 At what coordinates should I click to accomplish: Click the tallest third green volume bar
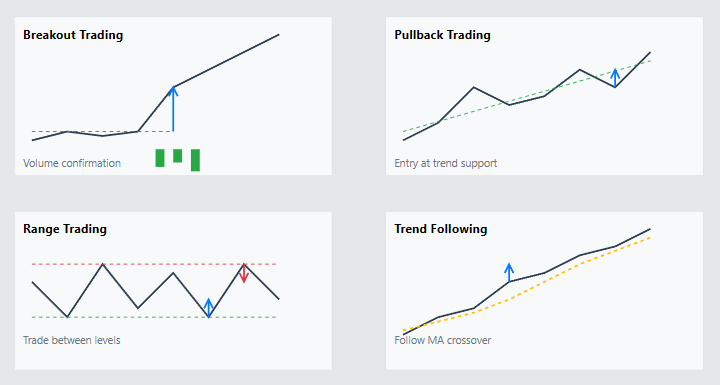coord(195,160)
